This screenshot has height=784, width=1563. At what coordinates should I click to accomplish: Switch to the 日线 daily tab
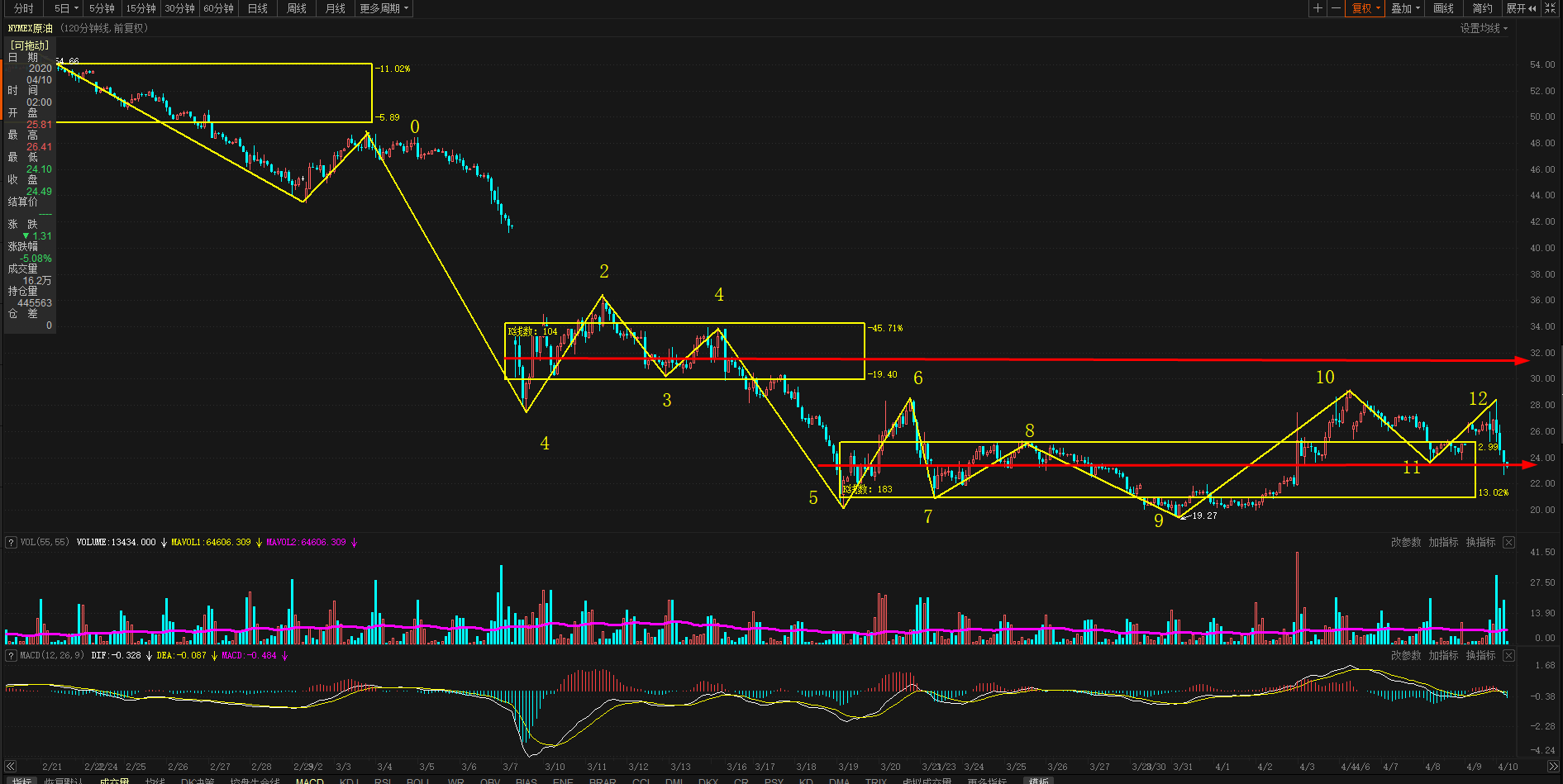[258, 8]
